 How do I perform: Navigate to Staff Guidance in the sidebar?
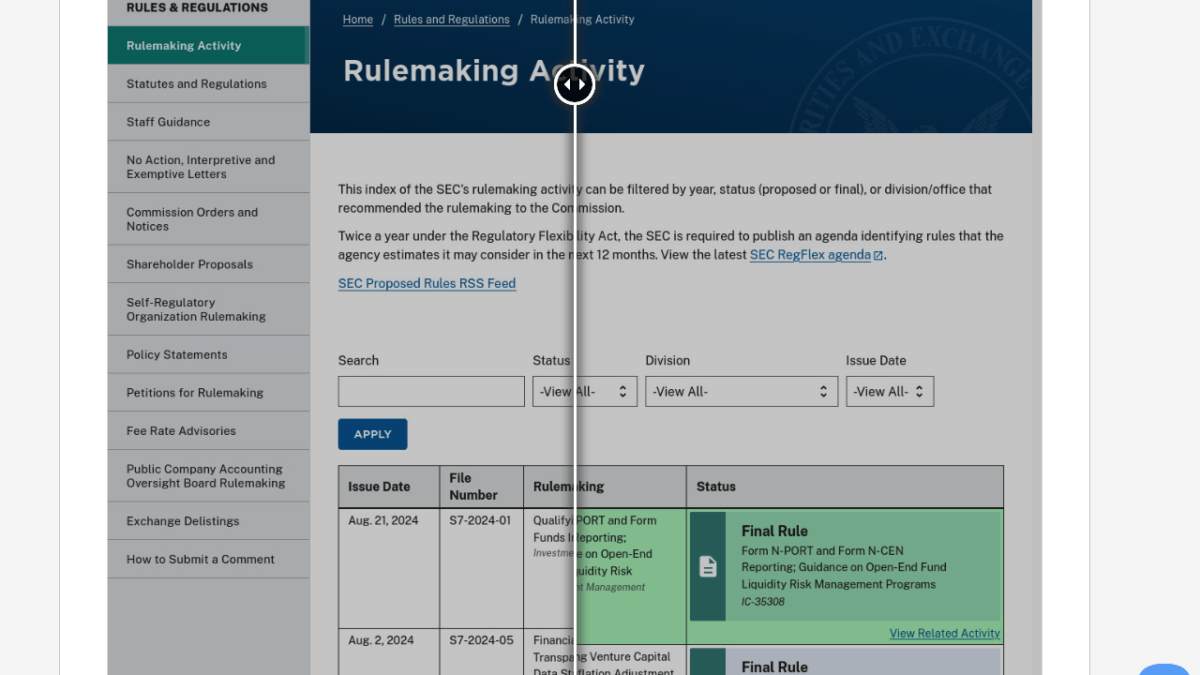(168, 122)
